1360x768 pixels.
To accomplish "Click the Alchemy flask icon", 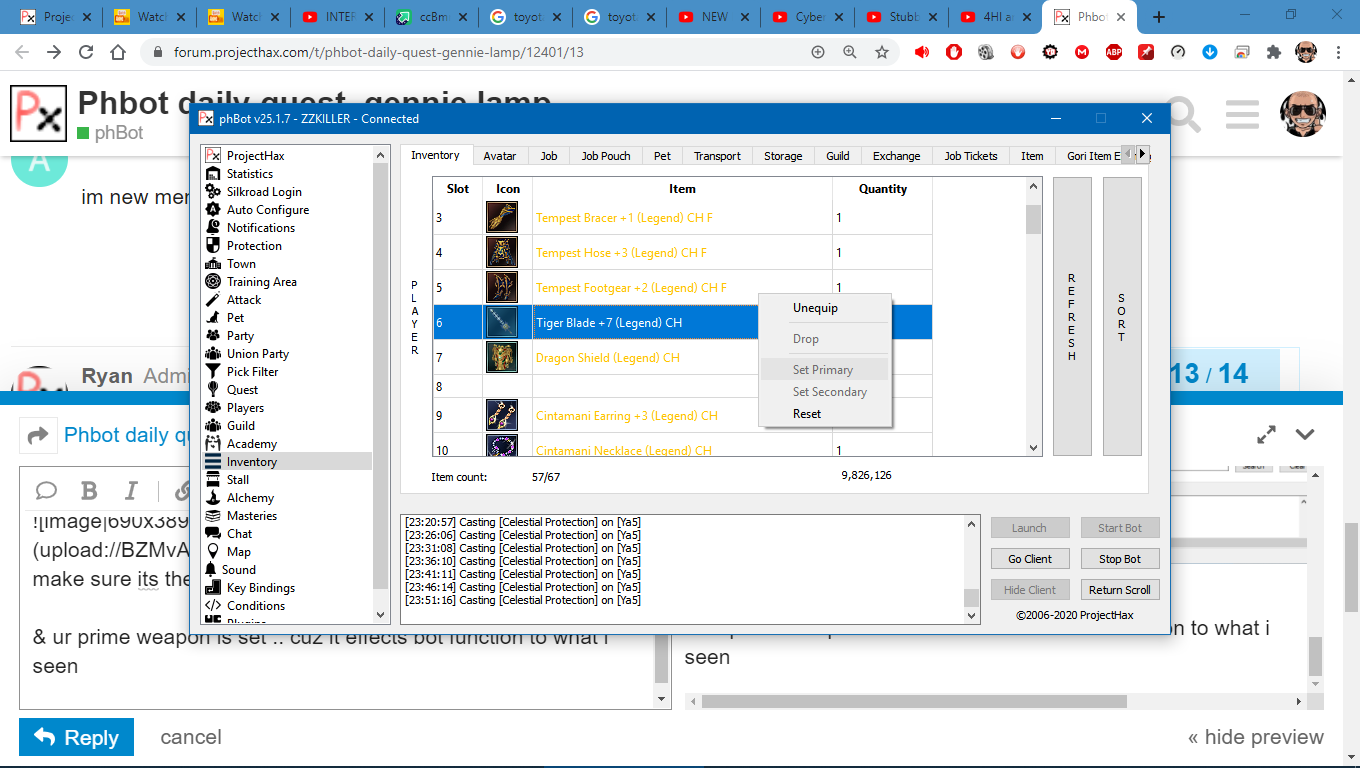I will pyautogui.click(x=212, y=498).
